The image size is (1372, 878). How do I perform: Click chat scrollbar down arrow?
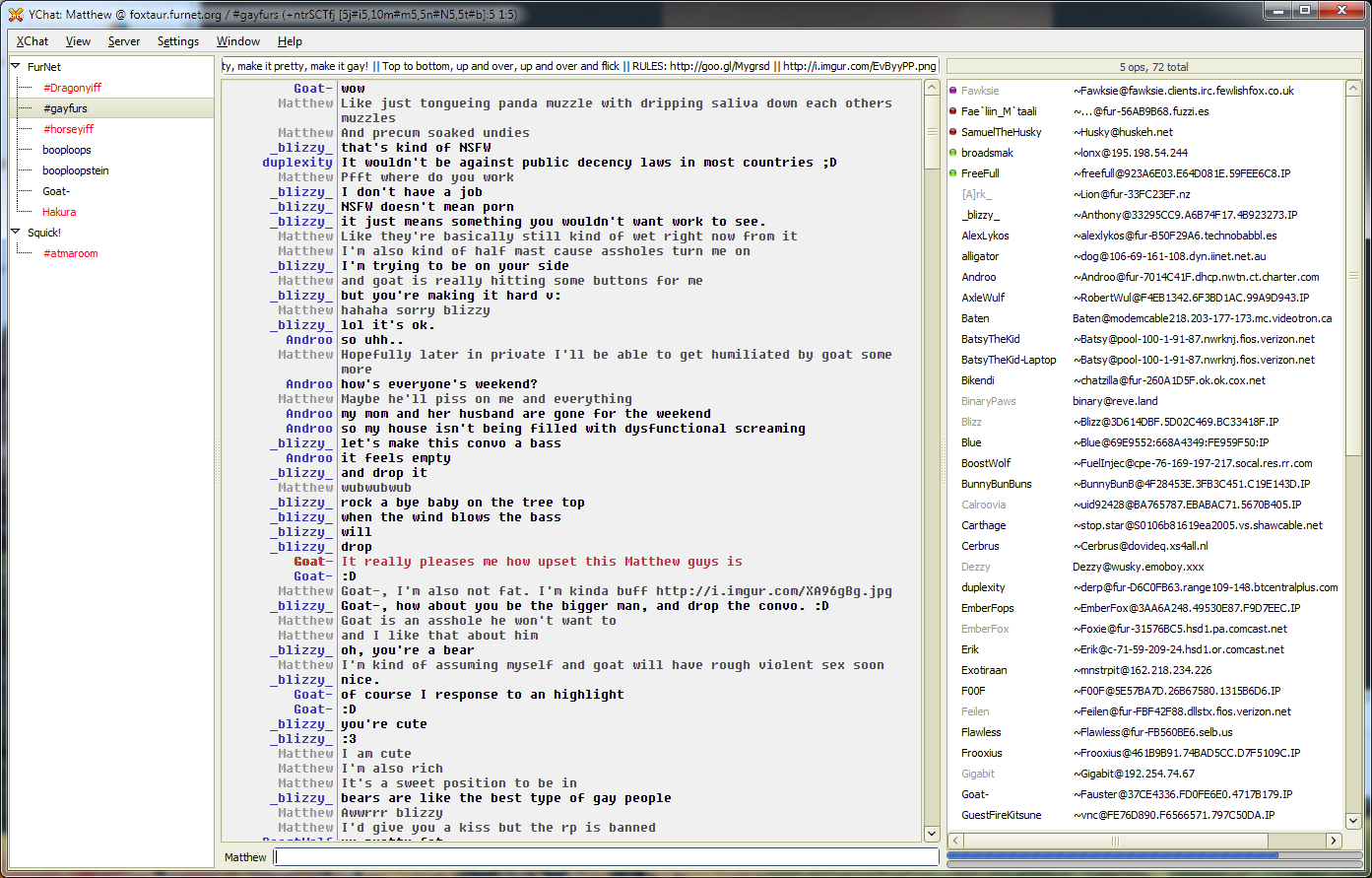pos(932,834)
